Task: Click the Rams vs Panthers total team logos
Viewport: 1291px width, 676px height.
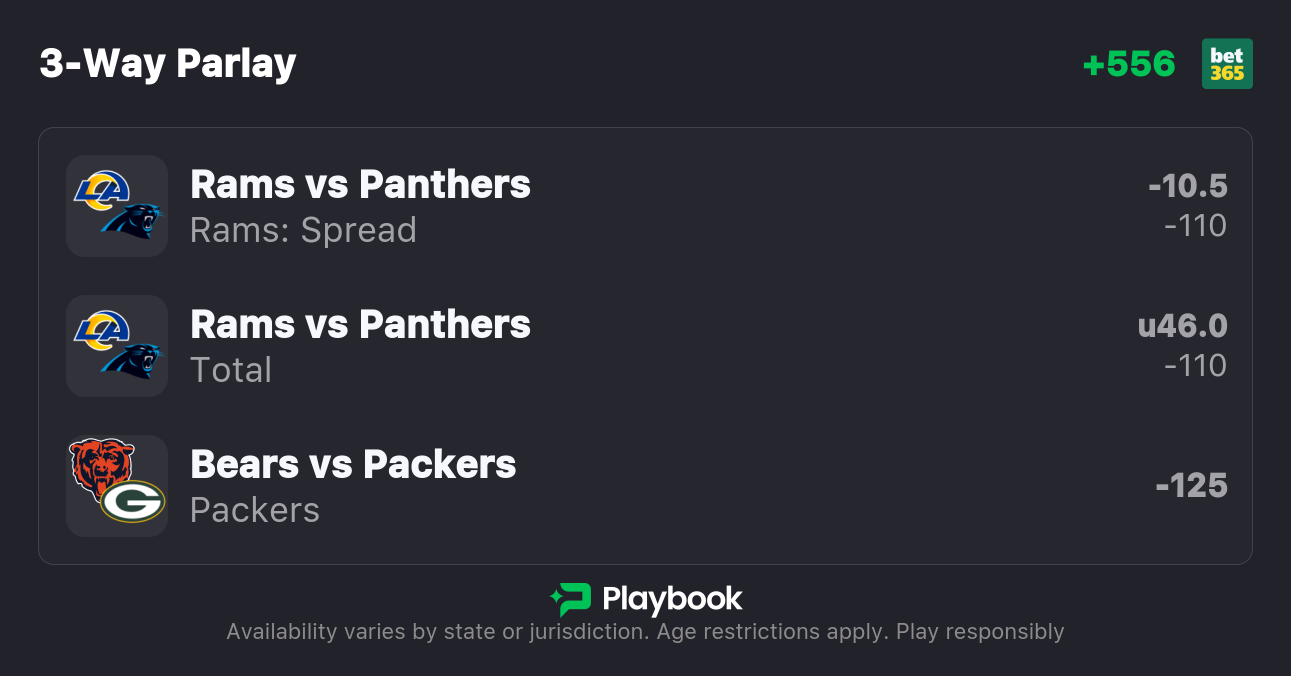Action: (x=117, y=346)
